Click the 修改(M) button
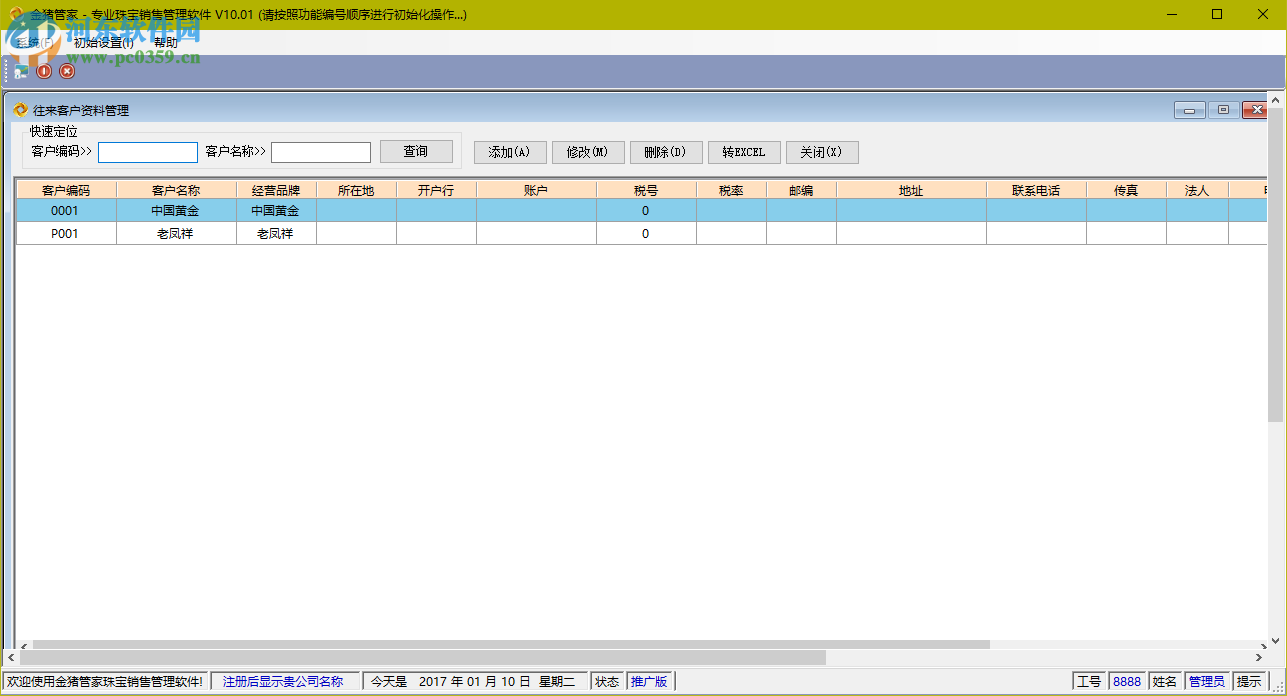Image resolution: width=1287 pixels, height=696 pixels. (588, 152)
